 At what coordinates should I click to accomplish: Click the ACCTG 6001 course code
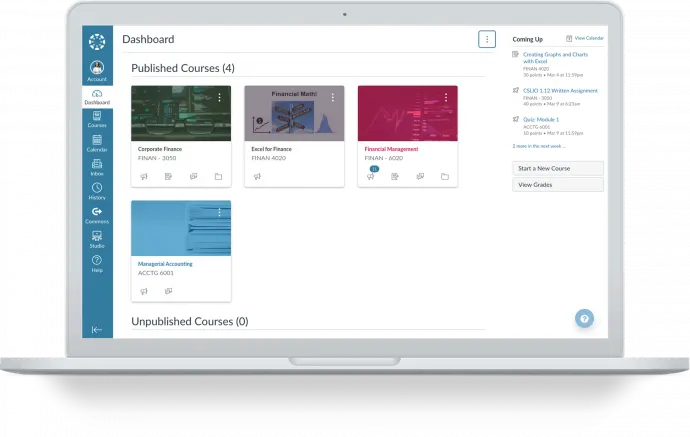[x=156, y=273]
